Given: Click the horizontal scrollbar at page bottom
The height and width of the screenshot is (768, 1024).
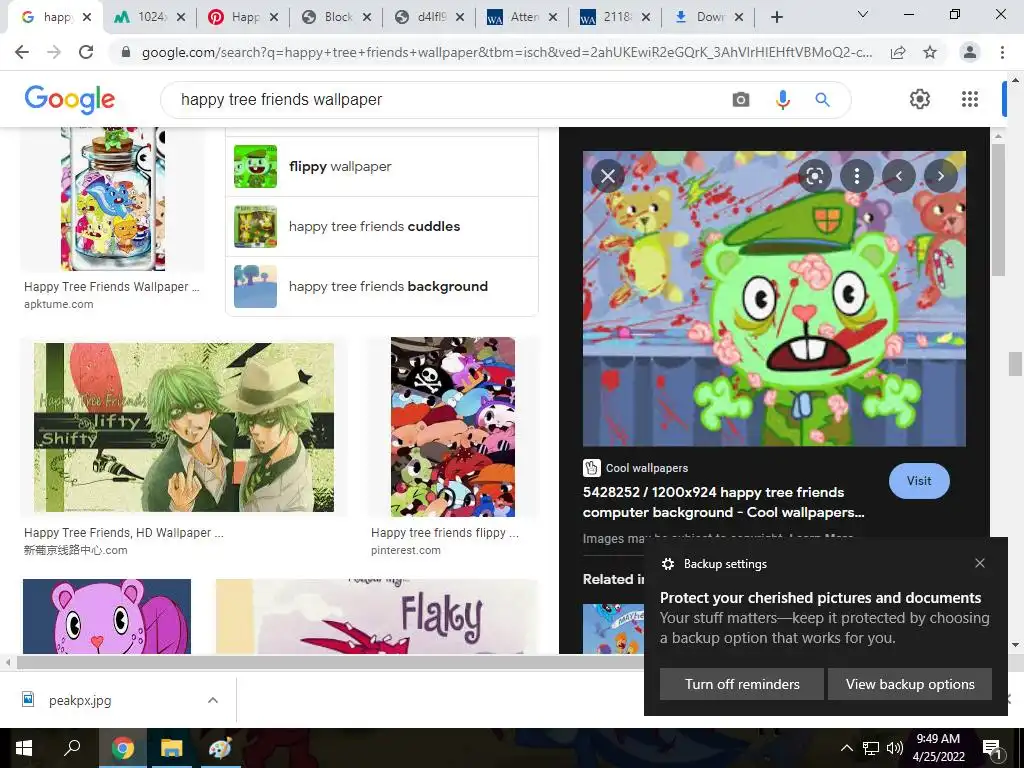Looking at the screenshot, I should tap(329, 662).
